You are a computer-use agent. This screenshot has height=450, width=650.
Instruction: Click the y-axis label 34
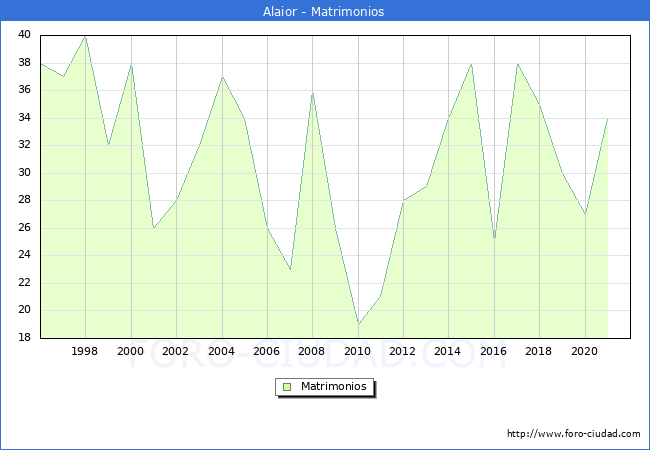pyautogui.click(x=24, y=118)
